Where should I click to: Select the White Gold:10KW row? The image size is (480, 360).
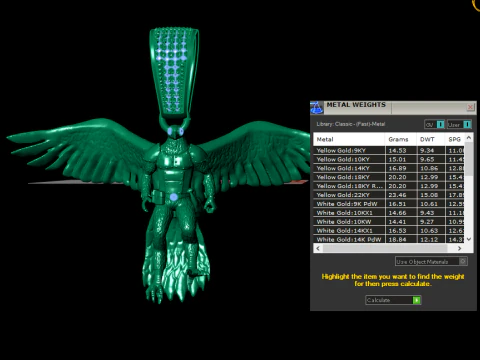(x=389, y=222)
